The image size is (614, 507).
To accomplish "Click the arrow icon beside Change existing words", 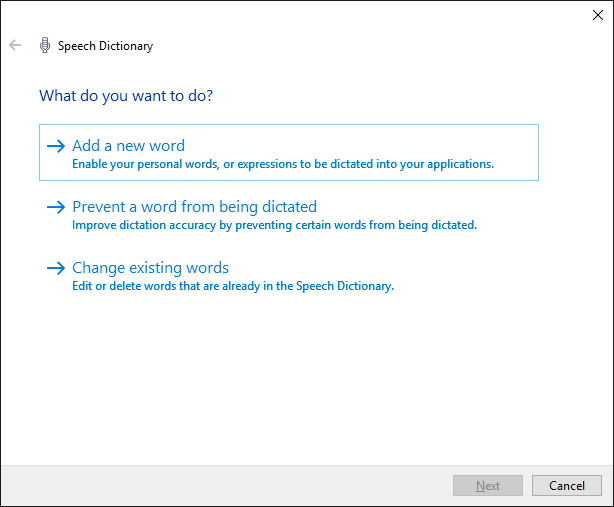I will click(56, 268).
